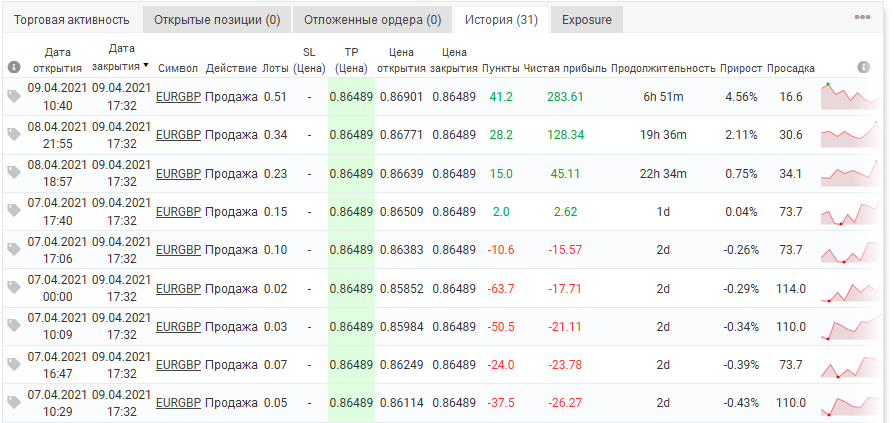The height and width of the screenshot is (423, 894).
Task: Switch to the Exposure tab
Action: pos(587,20)
